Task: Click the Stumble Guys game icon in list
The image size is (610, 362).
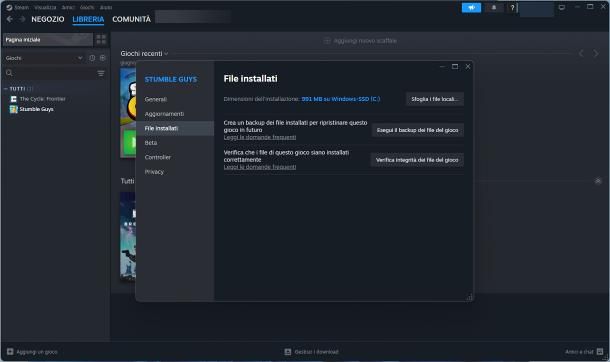Action: 14,109
